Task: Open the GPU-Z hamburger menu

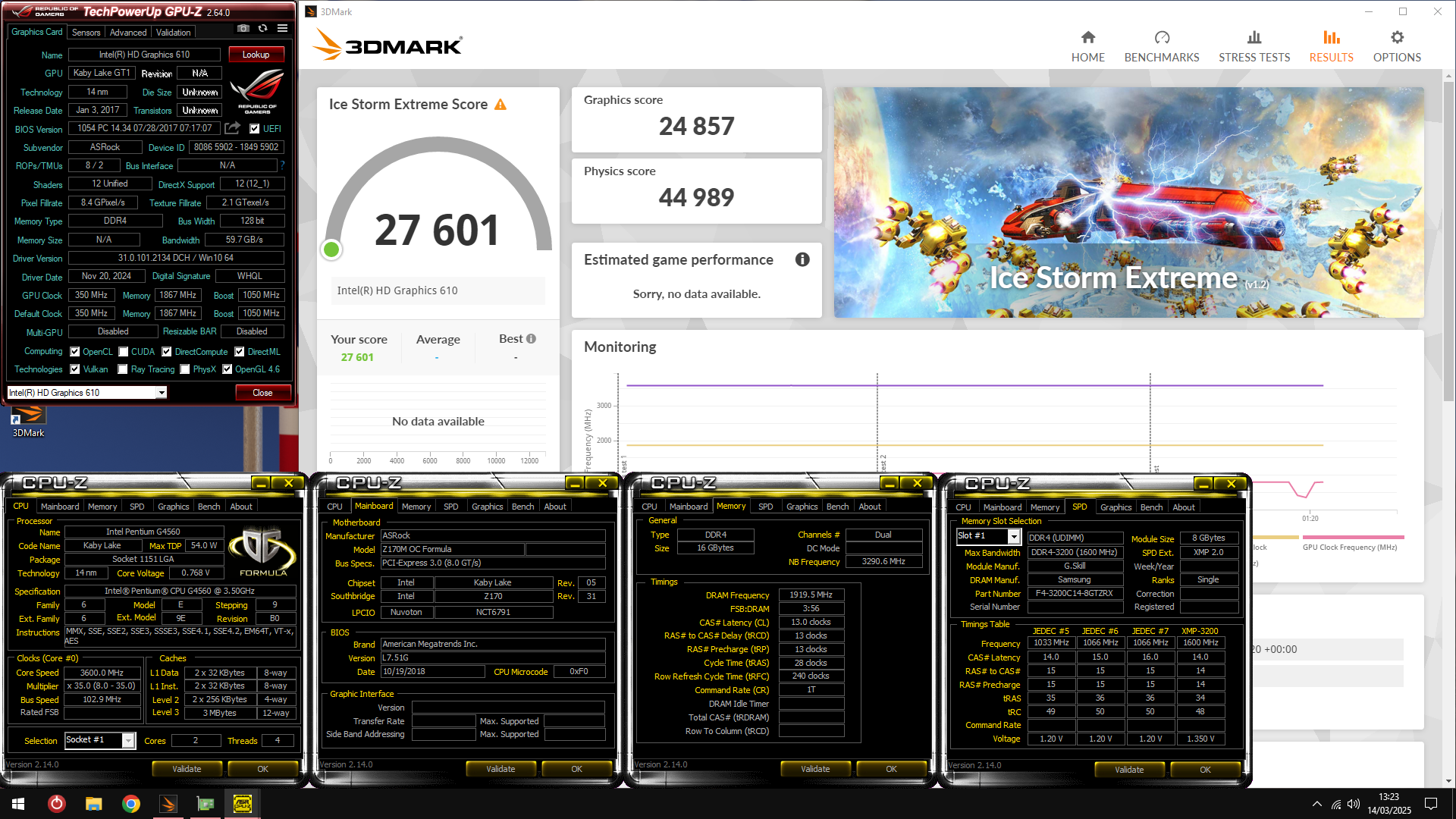Action: 282,29
